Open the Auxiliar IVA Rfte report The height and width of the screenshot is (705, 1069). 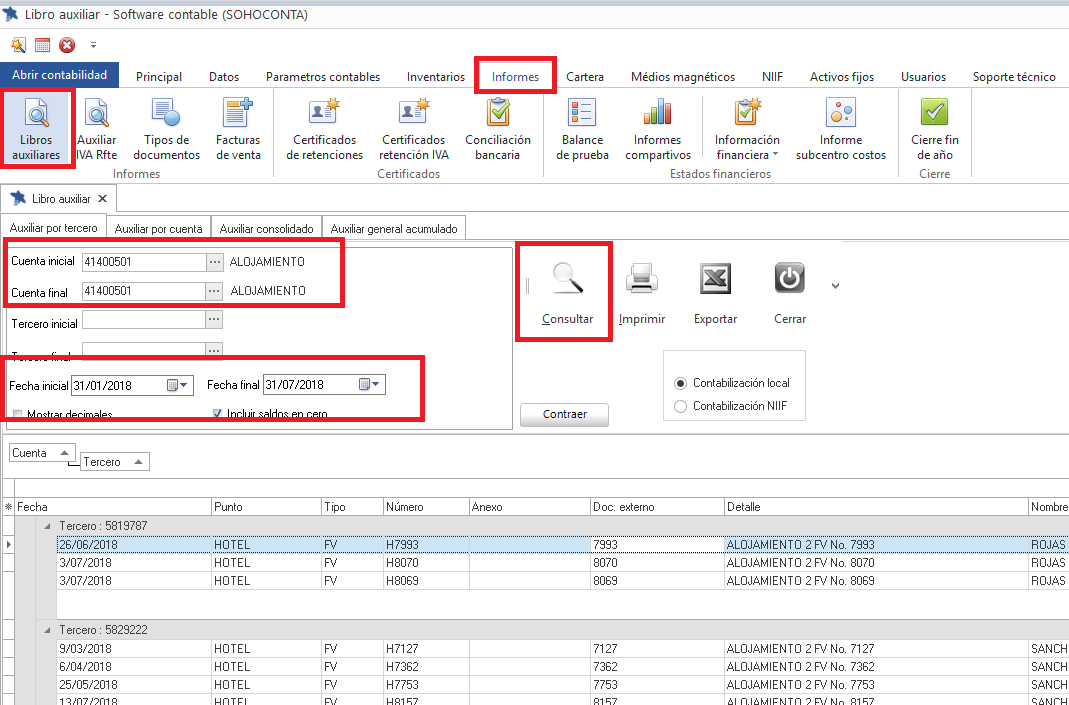97,128
